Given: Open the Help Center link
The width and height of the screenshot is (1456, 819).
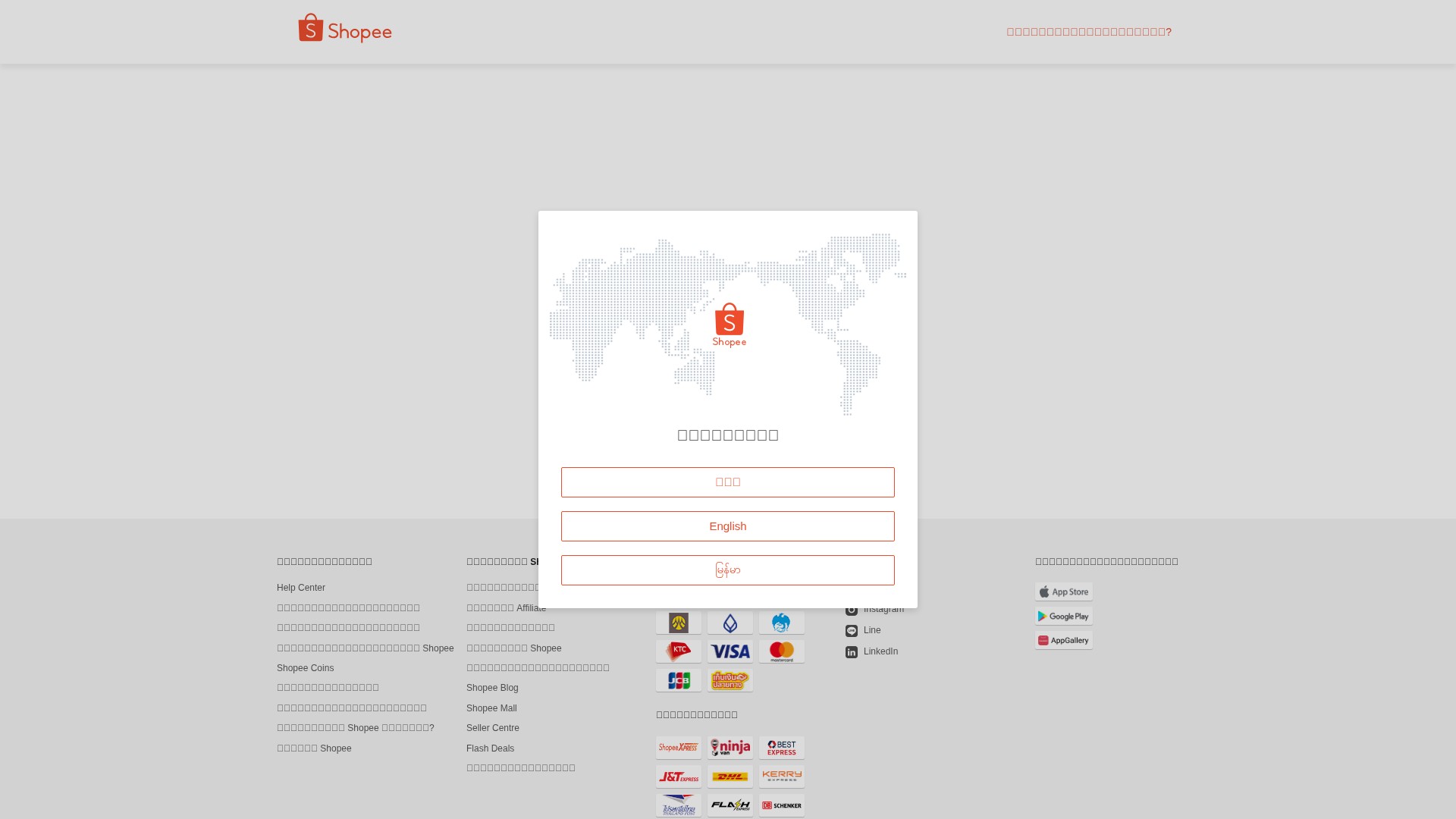Looking at the screenshot, I should pos(301,588).
